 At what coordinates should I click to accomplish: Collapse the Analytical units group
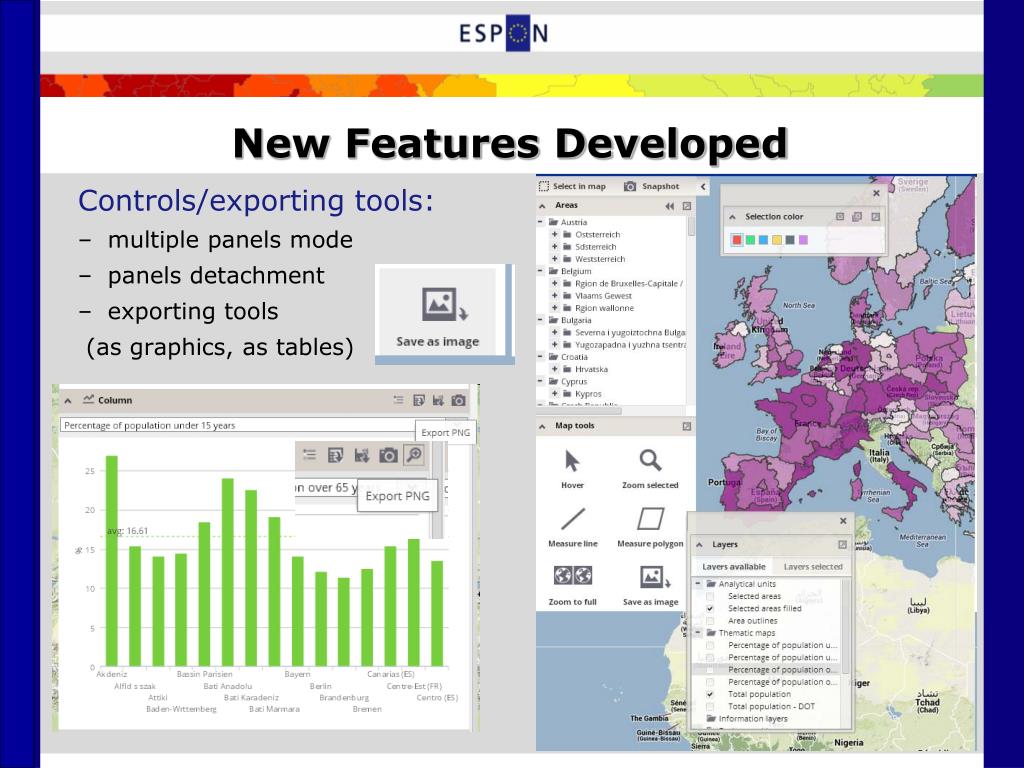coord(698,584)
